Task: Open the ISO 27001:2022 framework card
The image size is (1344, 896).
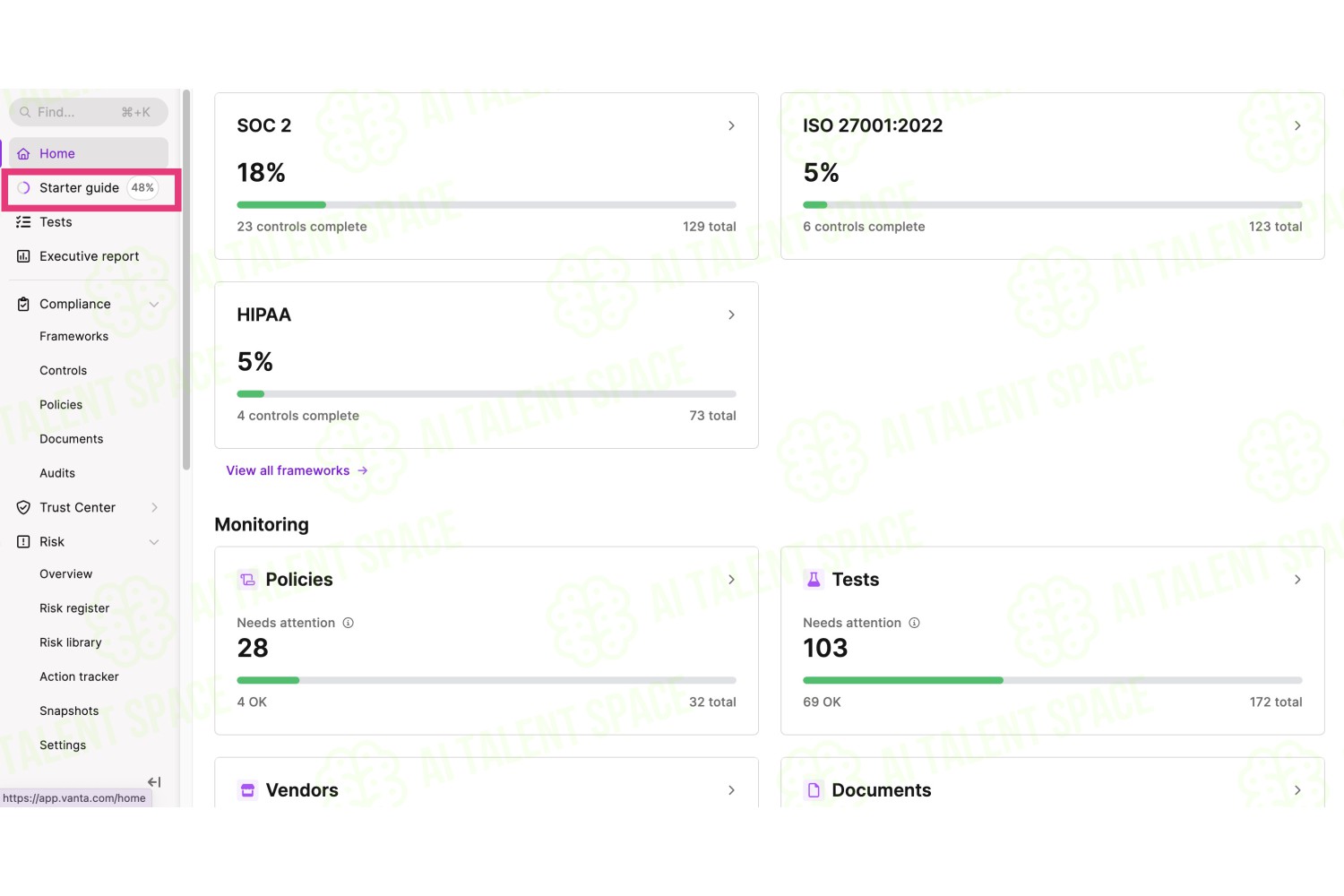Action: click(1053, 177)
